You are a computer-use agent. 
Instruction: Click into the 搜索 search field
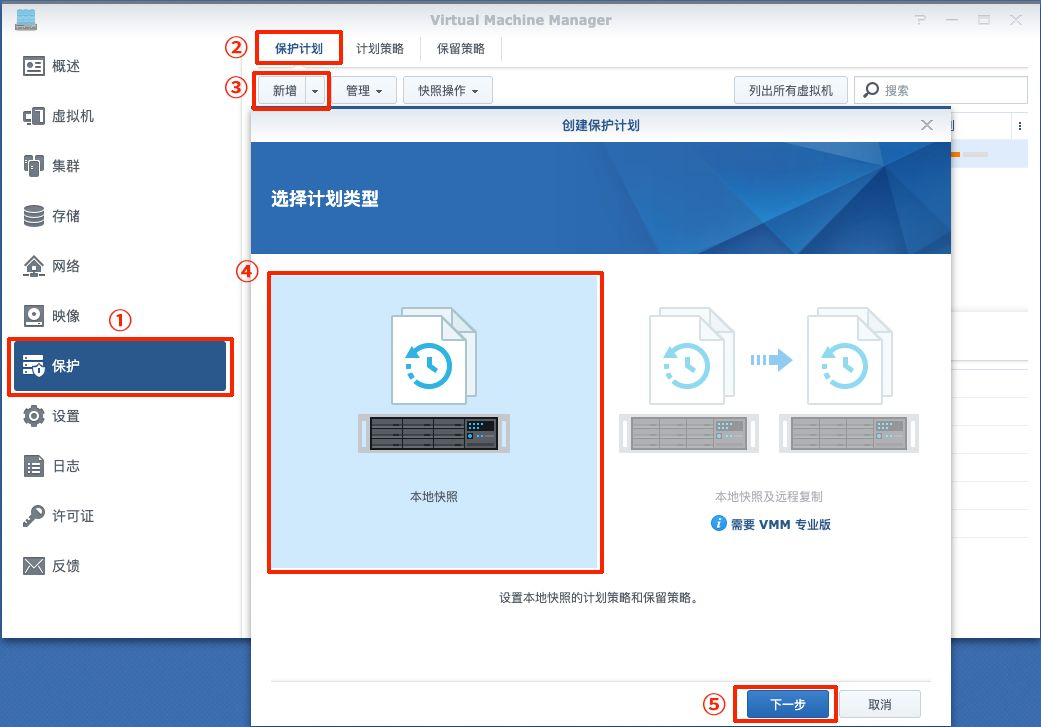pos(941,90)
